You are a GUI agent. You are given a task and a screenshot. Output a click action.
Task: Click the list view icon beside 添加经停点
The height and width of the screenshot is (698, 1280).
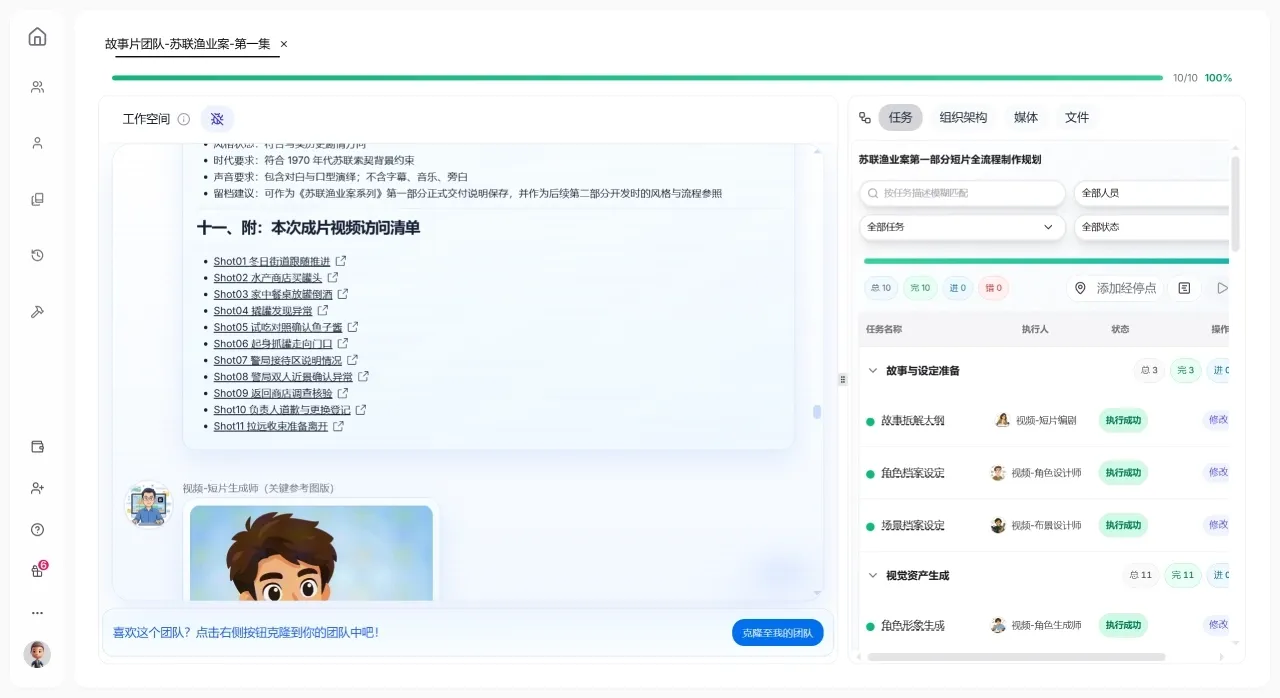click(x=1184, y=288)
